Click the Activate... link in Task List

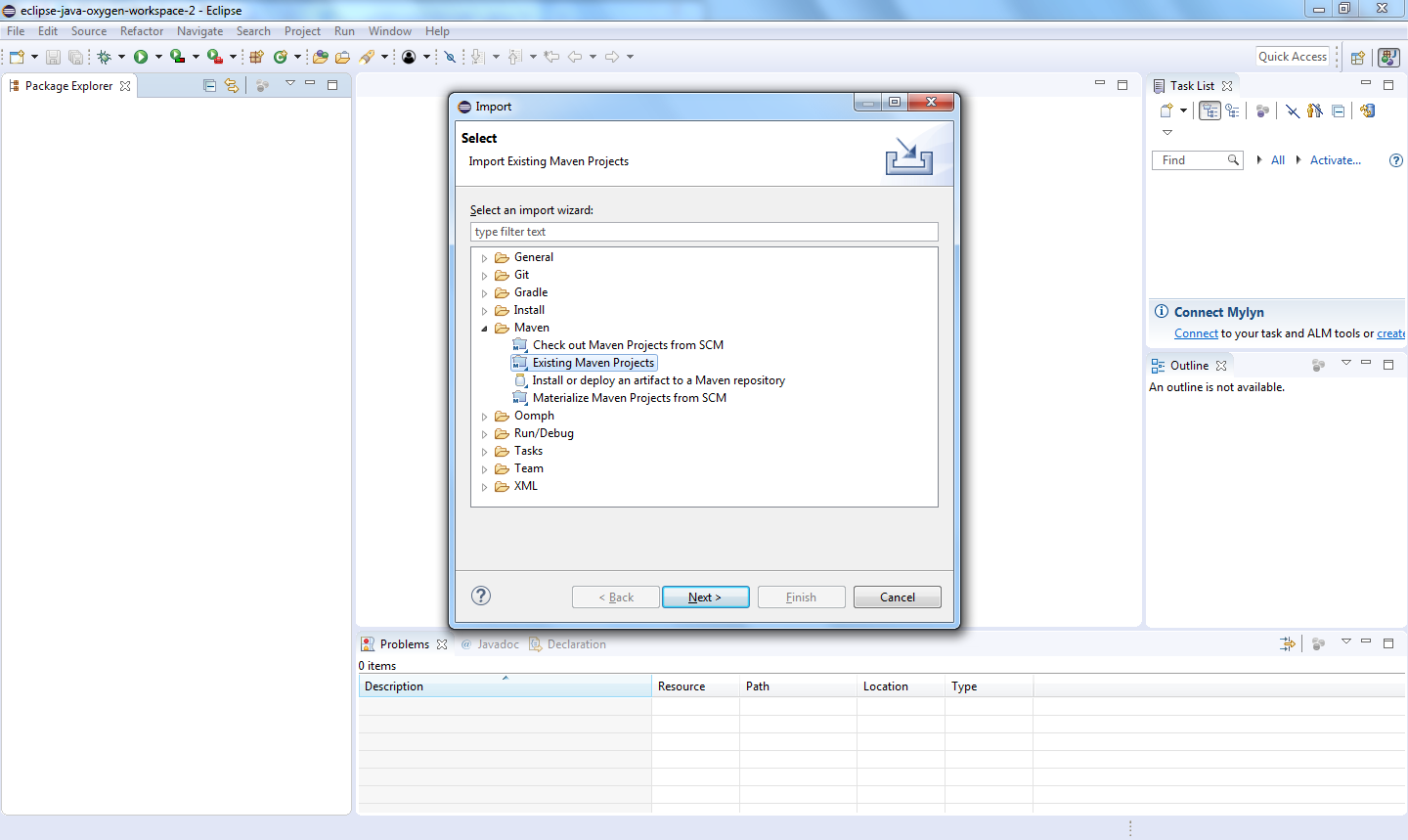tap(1335, 160)
